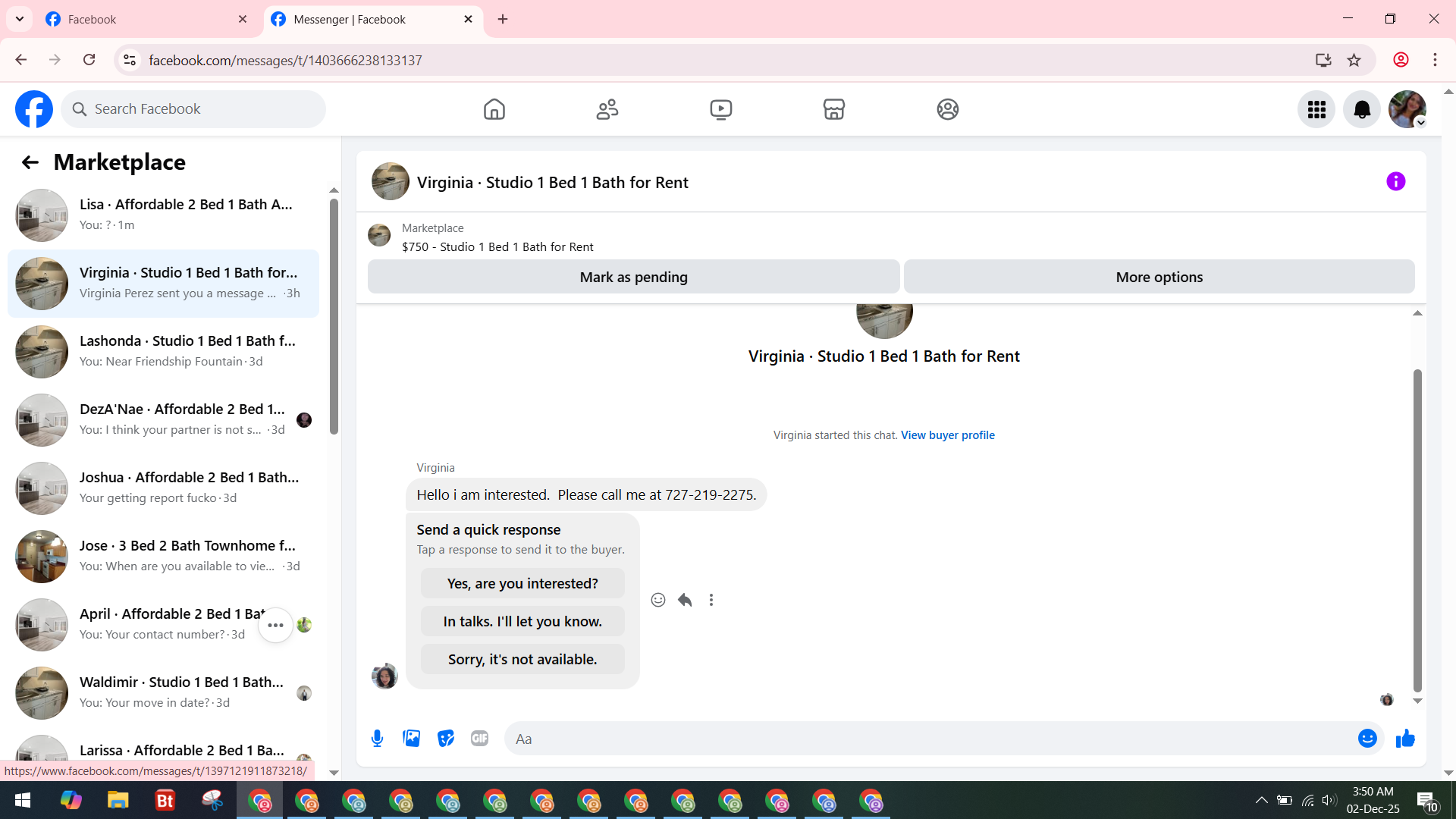Image resolution: width=1456 pixels, height=819 pixels.
Task: Expand More options for the listing
Action: point(1159,278)
